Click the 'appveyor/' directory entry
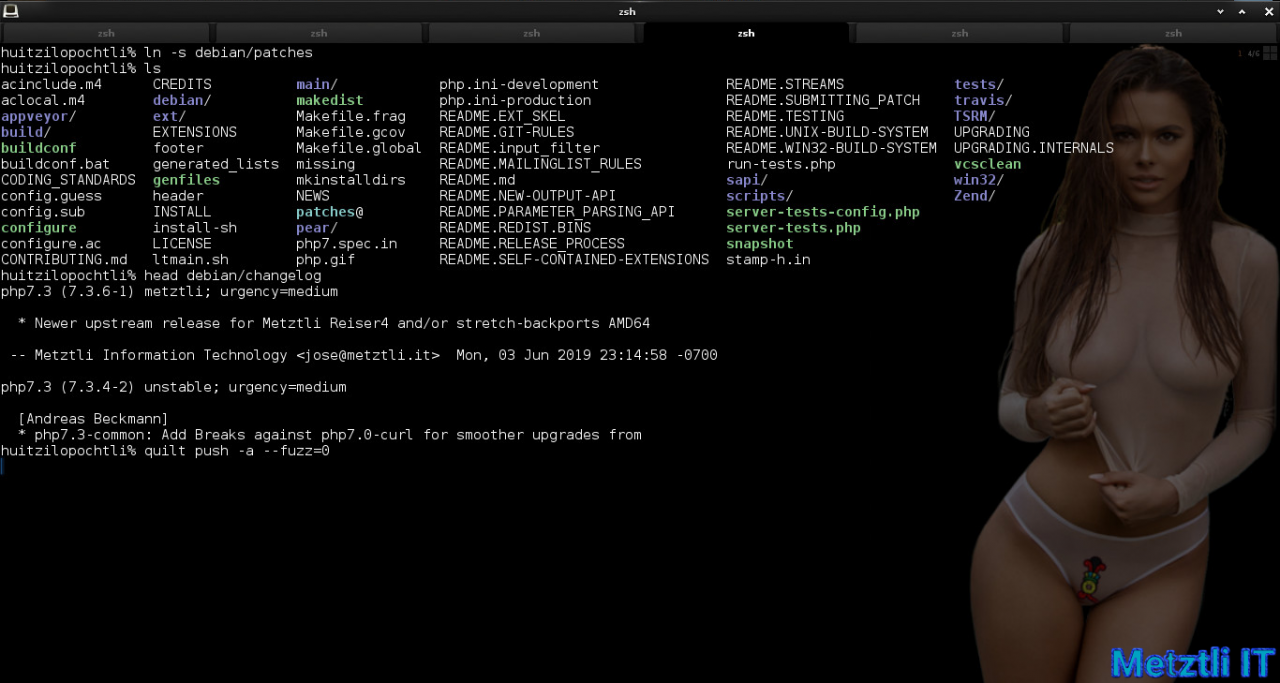 click(x=39, y=116)
